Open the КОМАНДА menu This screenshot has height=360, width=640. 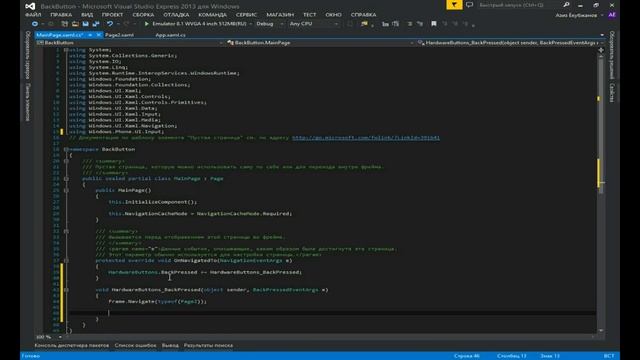(212, 15)
